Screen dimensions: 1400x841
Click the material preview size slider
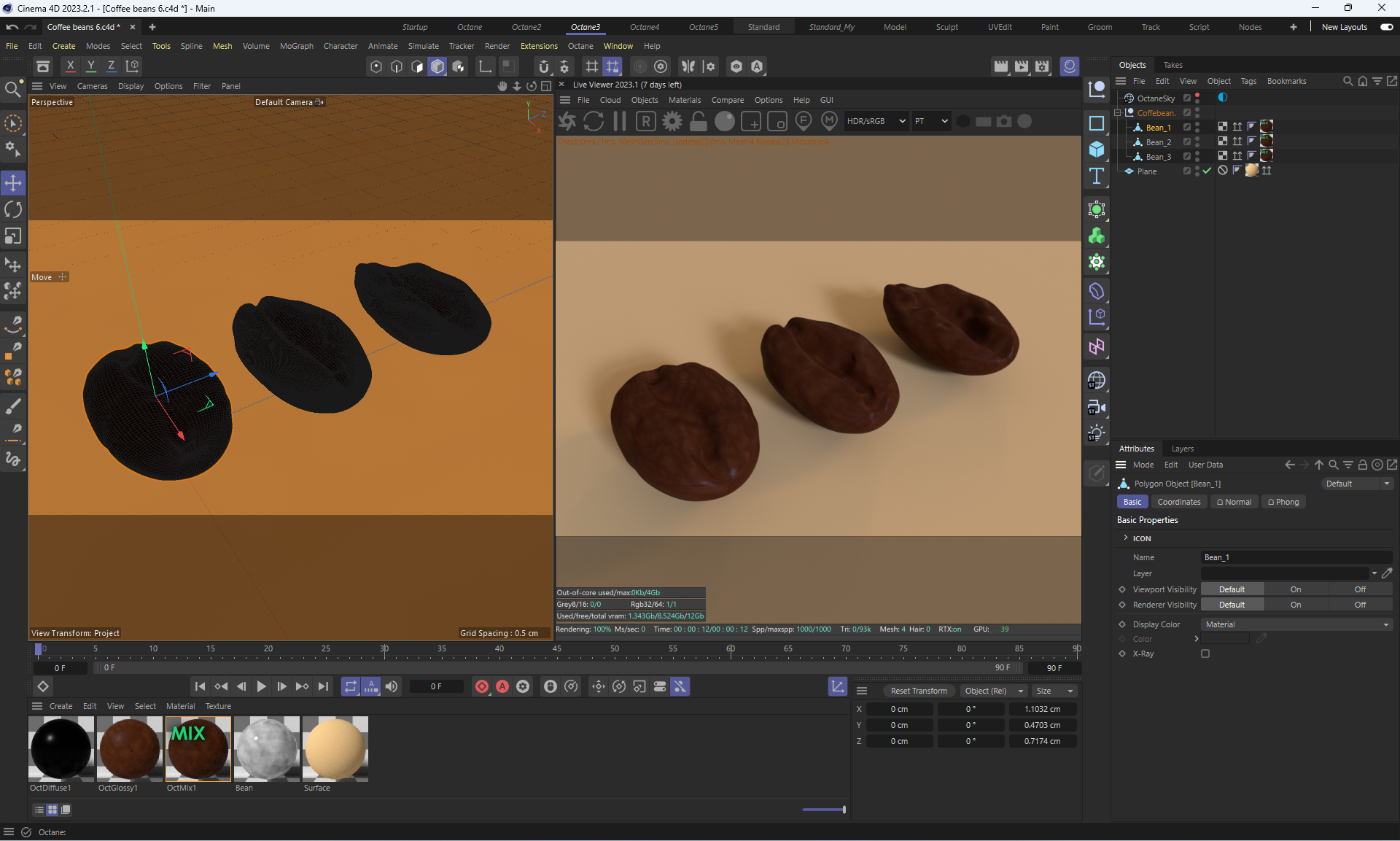(824, 810)
